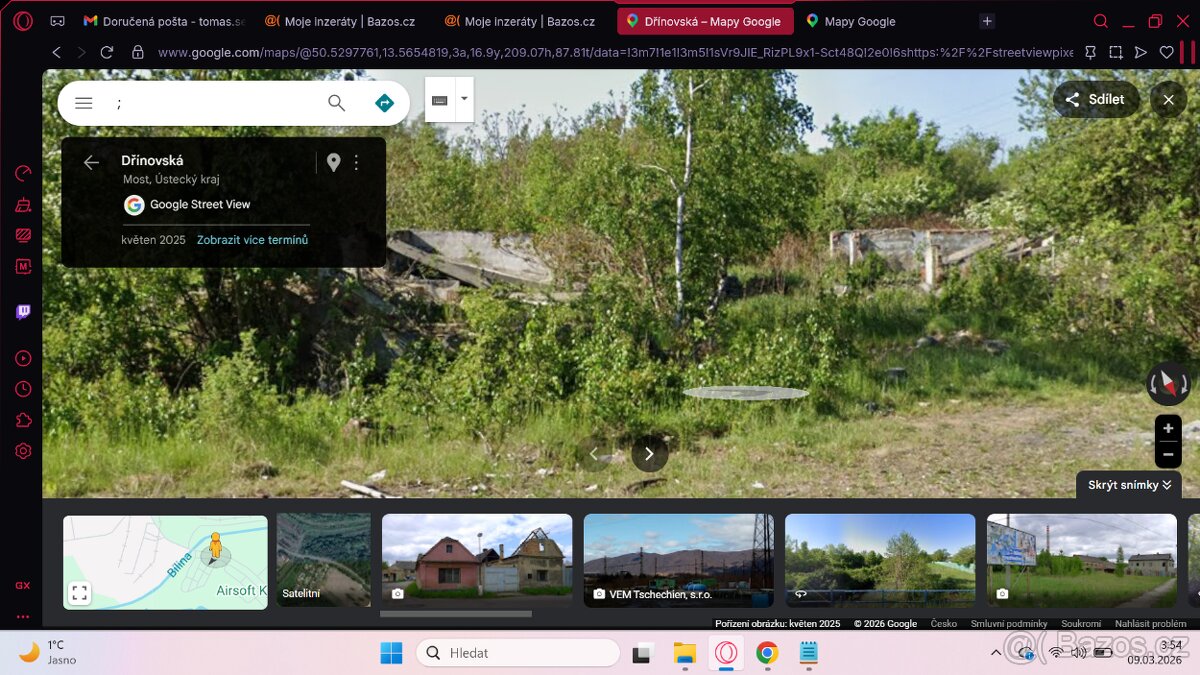Open more options three-dot menu
The image size is (1200, 675).
(356, 162)
